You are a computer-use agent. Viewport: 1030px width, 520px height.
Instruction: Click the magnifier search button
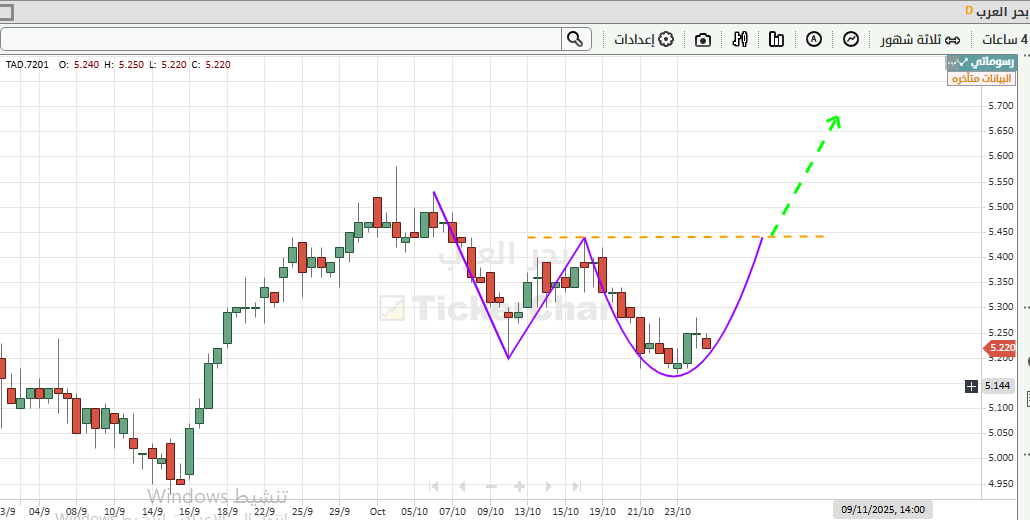[x=574, y=39]
